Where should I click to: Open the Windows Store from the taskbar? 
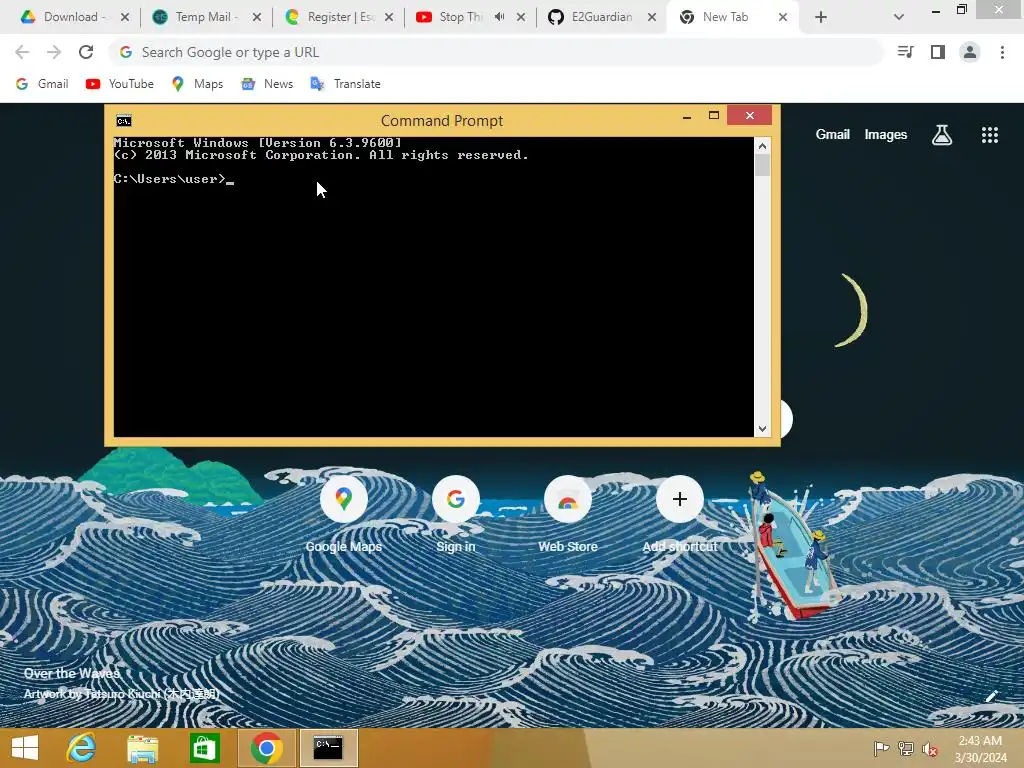pos(204,748)
